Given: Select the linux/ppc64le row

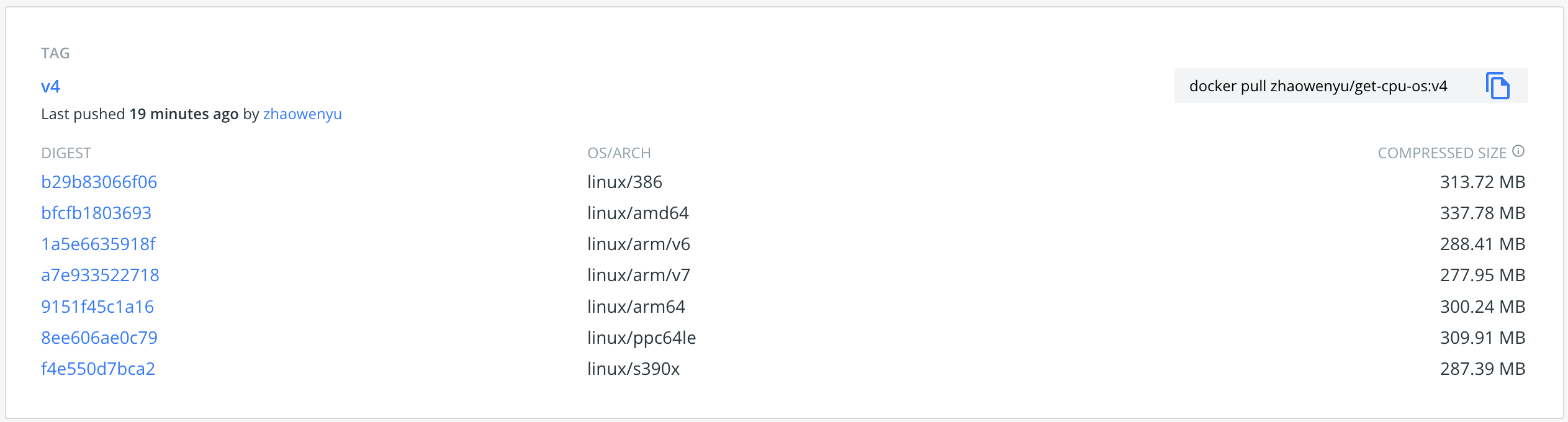Looking at the screenshot, I should pos(642,337).
